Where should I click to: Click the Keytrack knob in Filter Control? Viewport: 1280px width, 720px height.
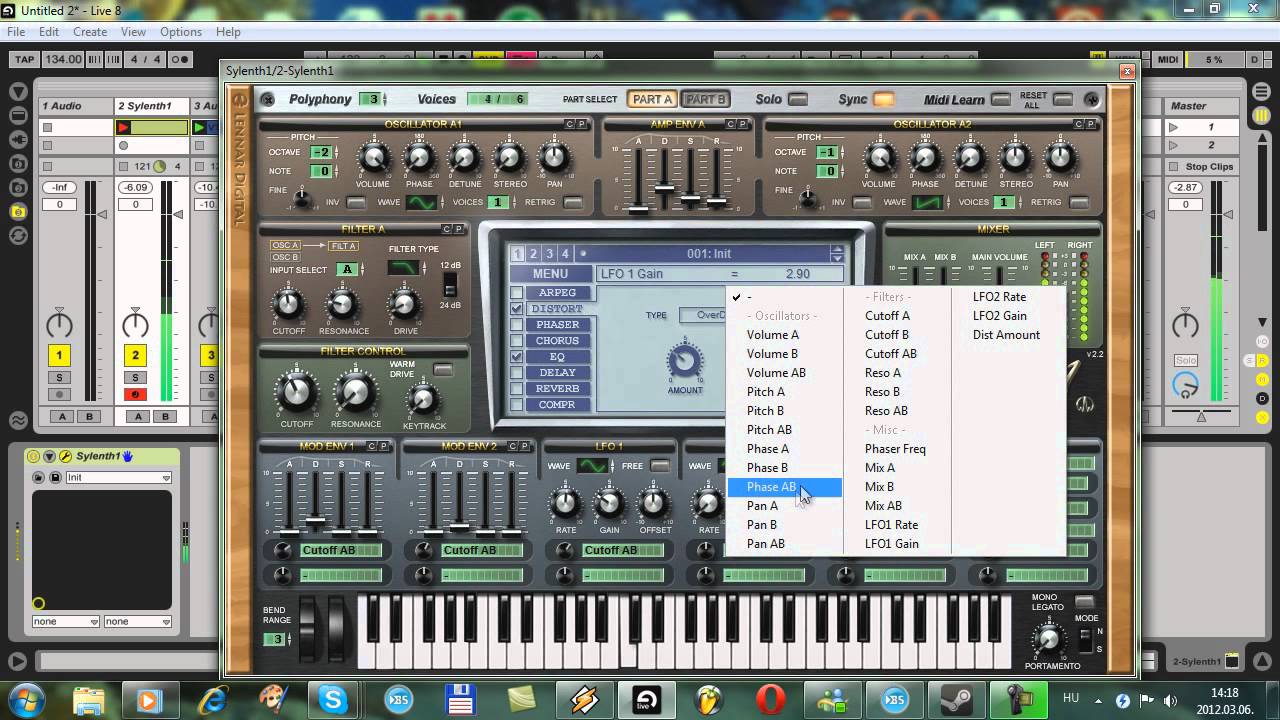tap(423, 400)
